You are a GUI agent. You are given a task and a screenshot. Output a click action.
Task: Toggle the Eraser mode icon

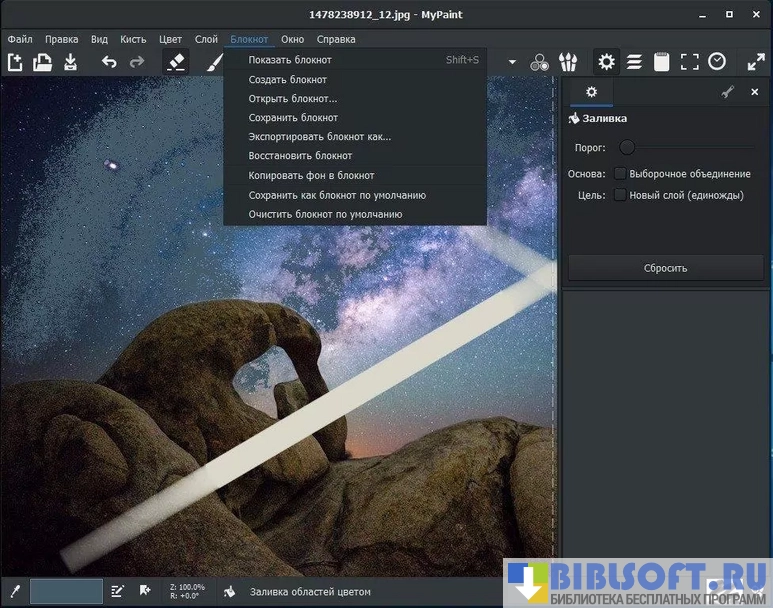176,62
